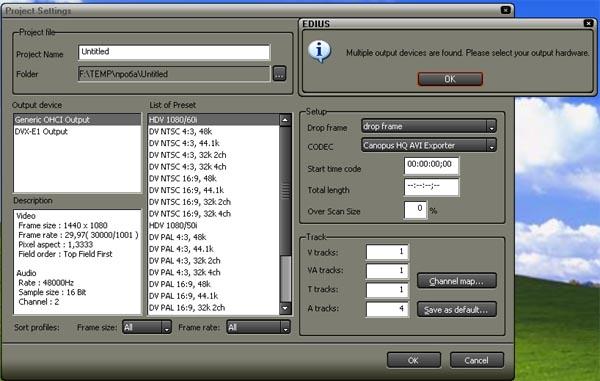This screenshot has width=600, height=381.
Task: Close the EDIUS message dialog
Action: pos(588,23)
